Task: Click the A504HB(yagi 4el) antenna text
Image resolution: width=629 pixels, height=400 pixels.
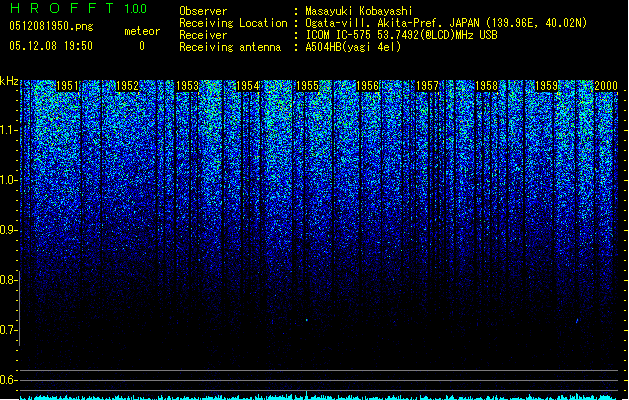Action: [353, 47]
